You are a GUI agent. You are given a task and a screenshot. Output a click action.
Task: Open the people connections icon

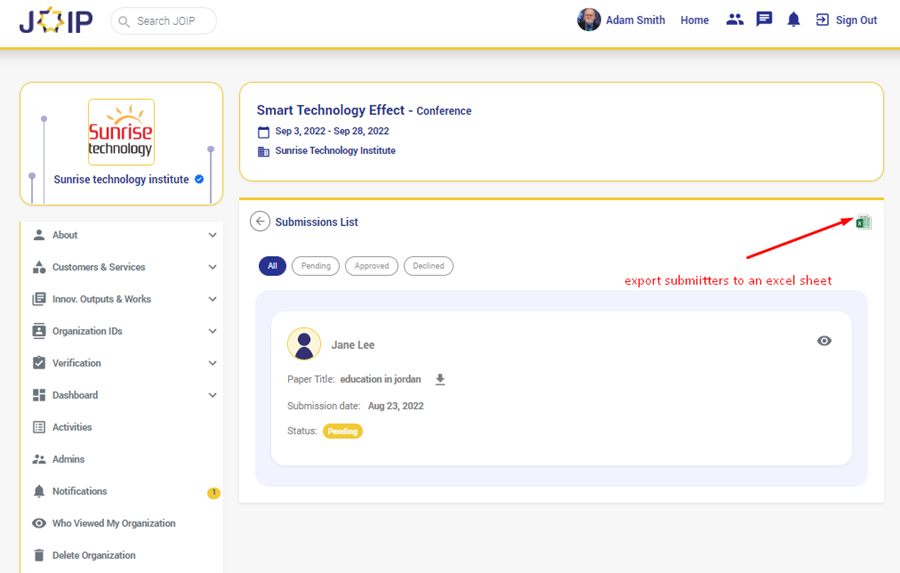pos(735,20)
